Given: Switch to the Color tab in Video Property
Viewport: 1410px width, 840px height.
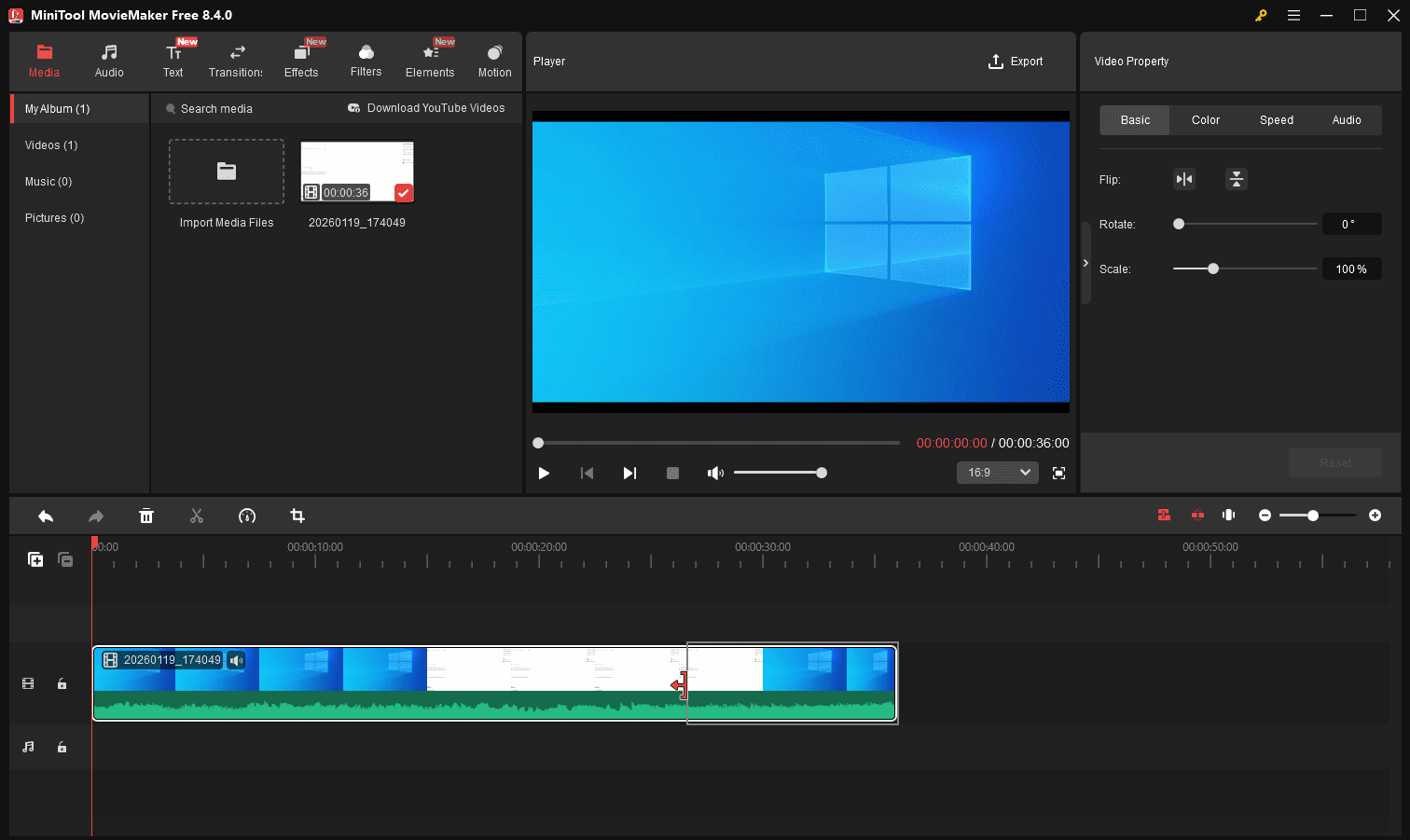Looking at the screenshot, I should pos(1205,119).
